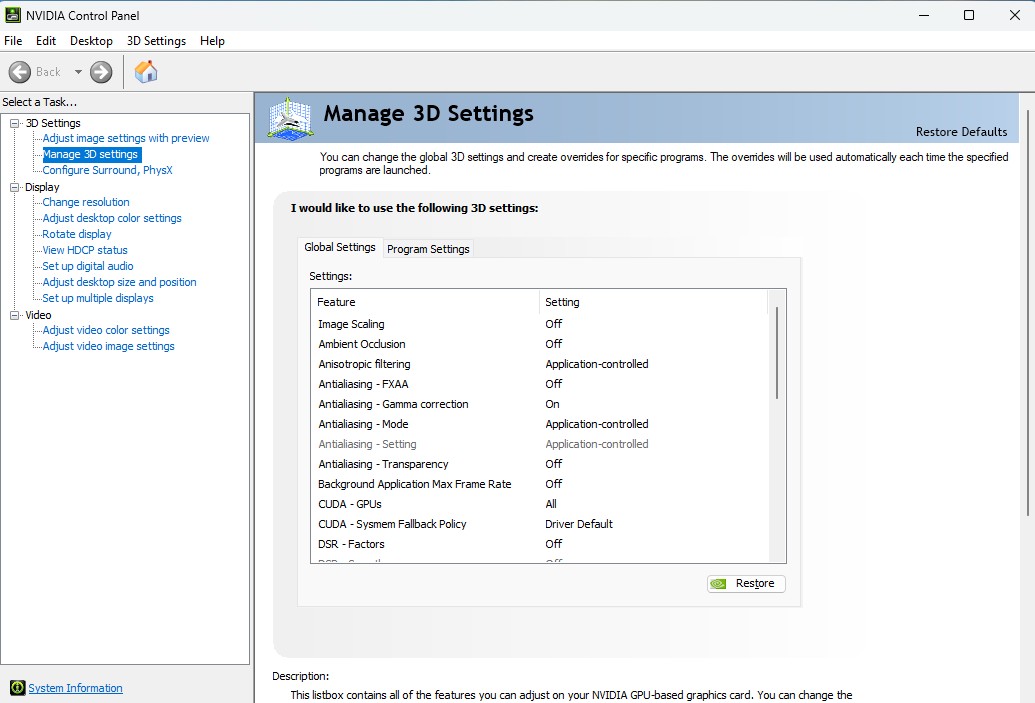Select Background Application Max Frame Rate row
1035x703 pixels.
pos(540,485)
